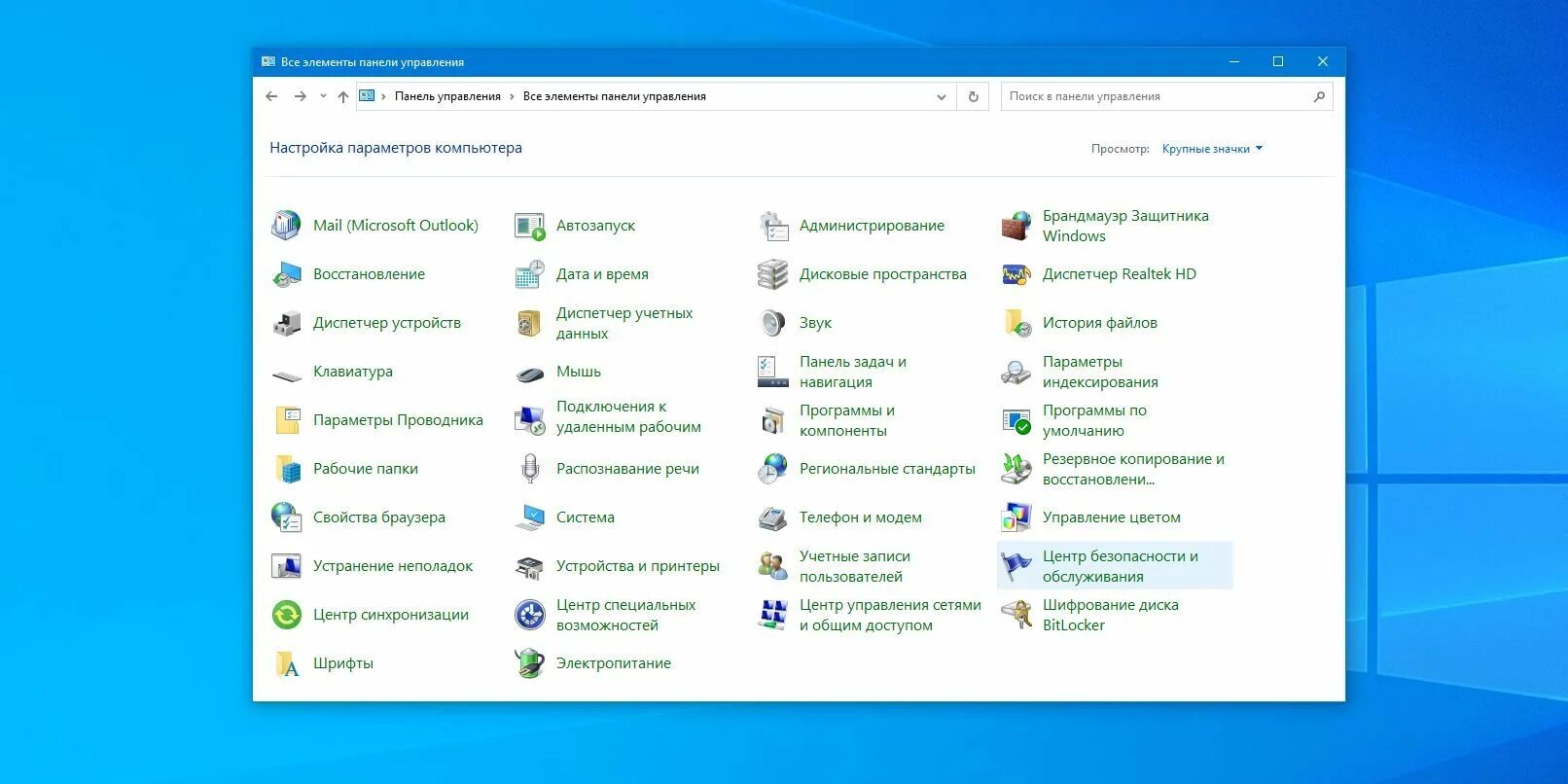Open the Параметры Проводника icon
This screenshot has height=784, width=1568.
(286, 420)
